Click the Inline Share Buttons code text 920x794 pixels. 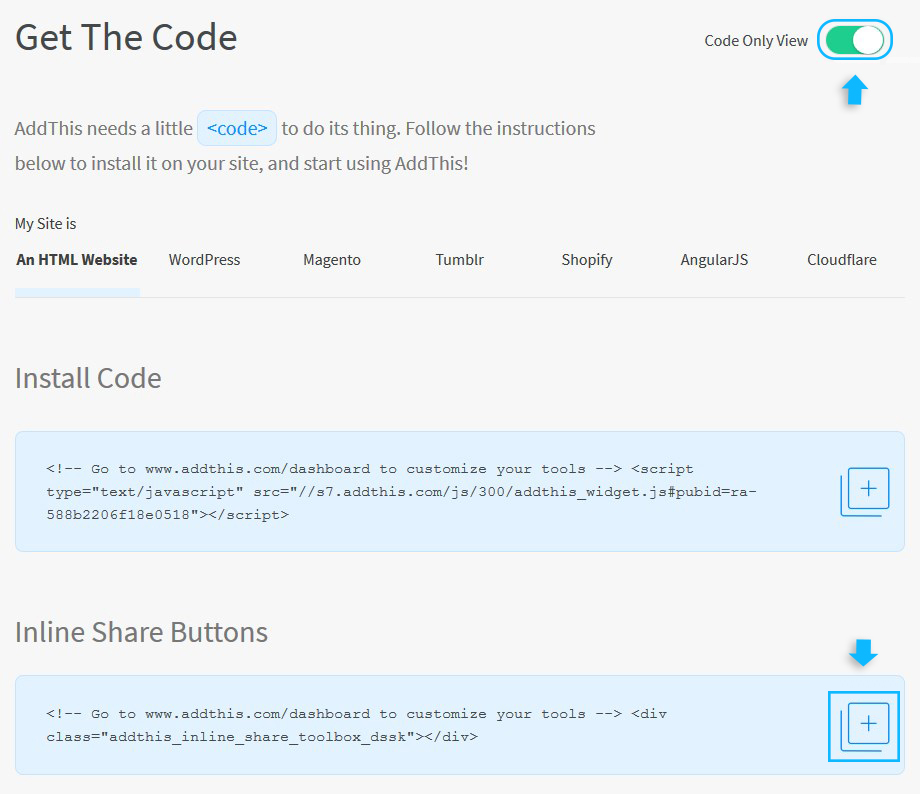pos(356,725)
